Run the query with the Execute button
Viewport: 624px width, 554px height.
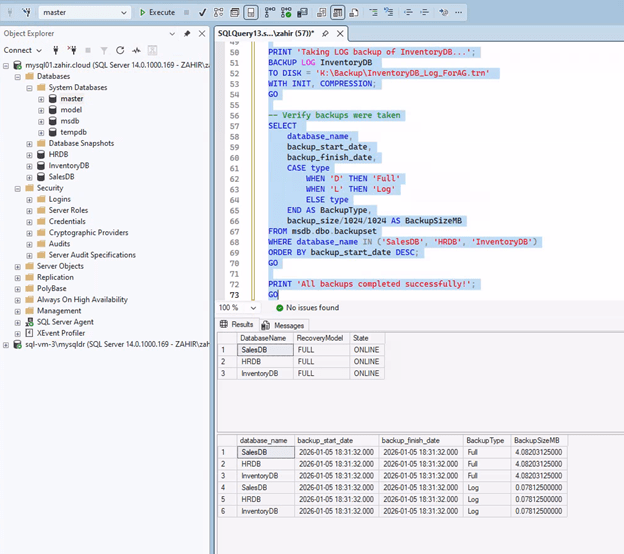[157, 13]
